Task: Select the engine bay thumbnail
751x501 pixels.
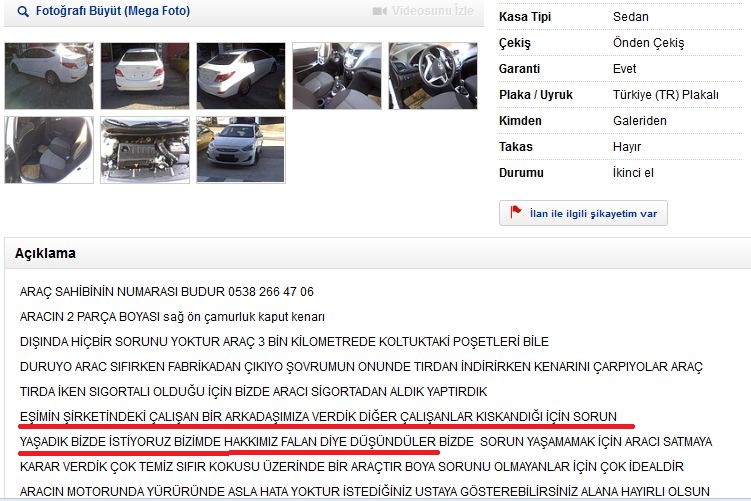Action: (145, 150)
